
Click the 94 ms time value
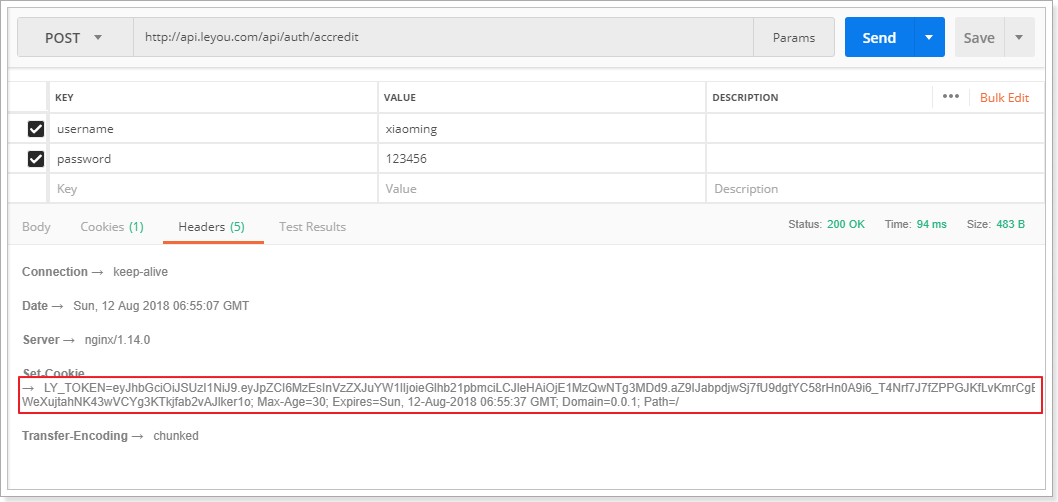932,224
